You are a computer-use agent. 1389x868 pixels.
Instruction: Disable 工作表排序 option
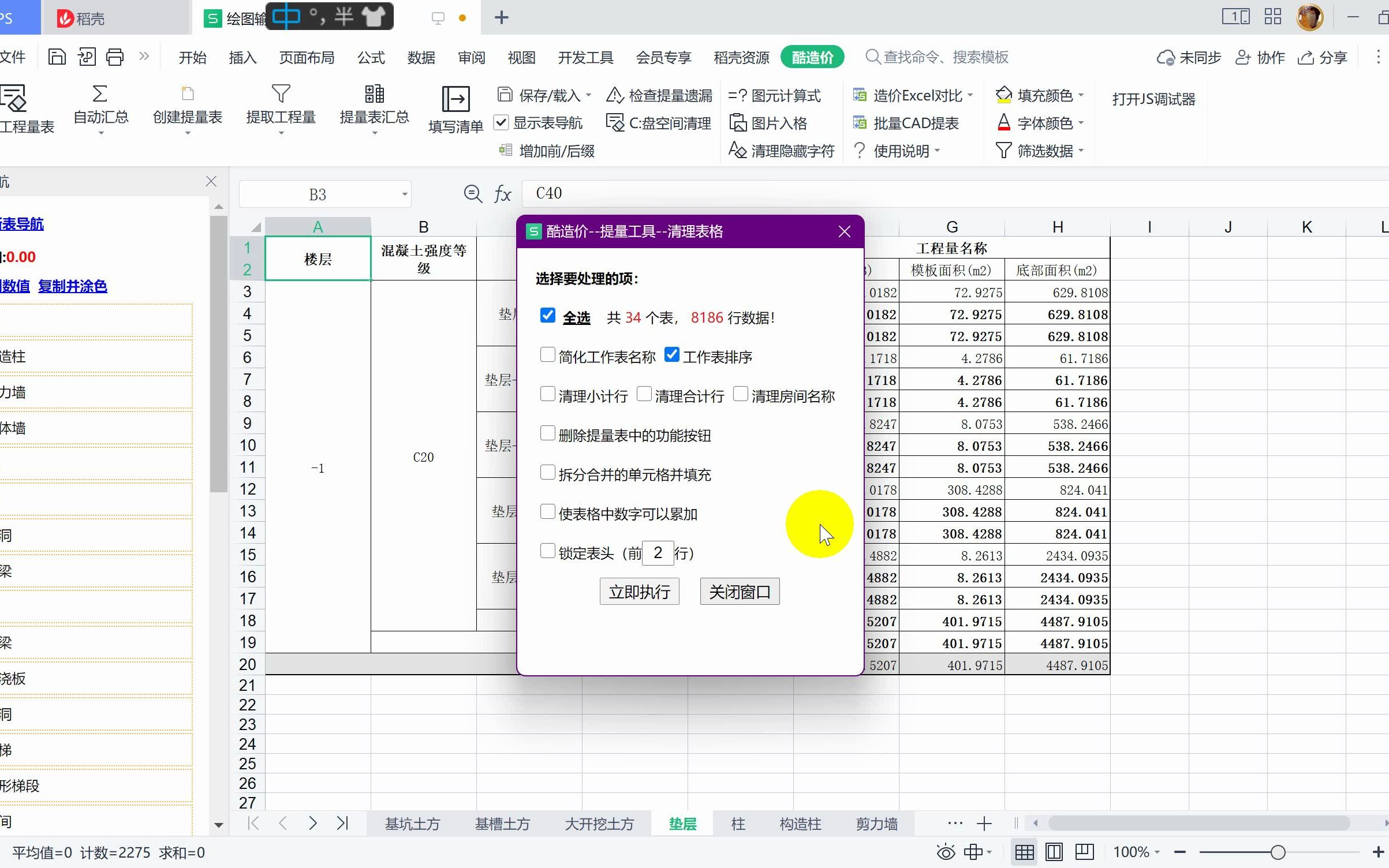click(671, 356)
